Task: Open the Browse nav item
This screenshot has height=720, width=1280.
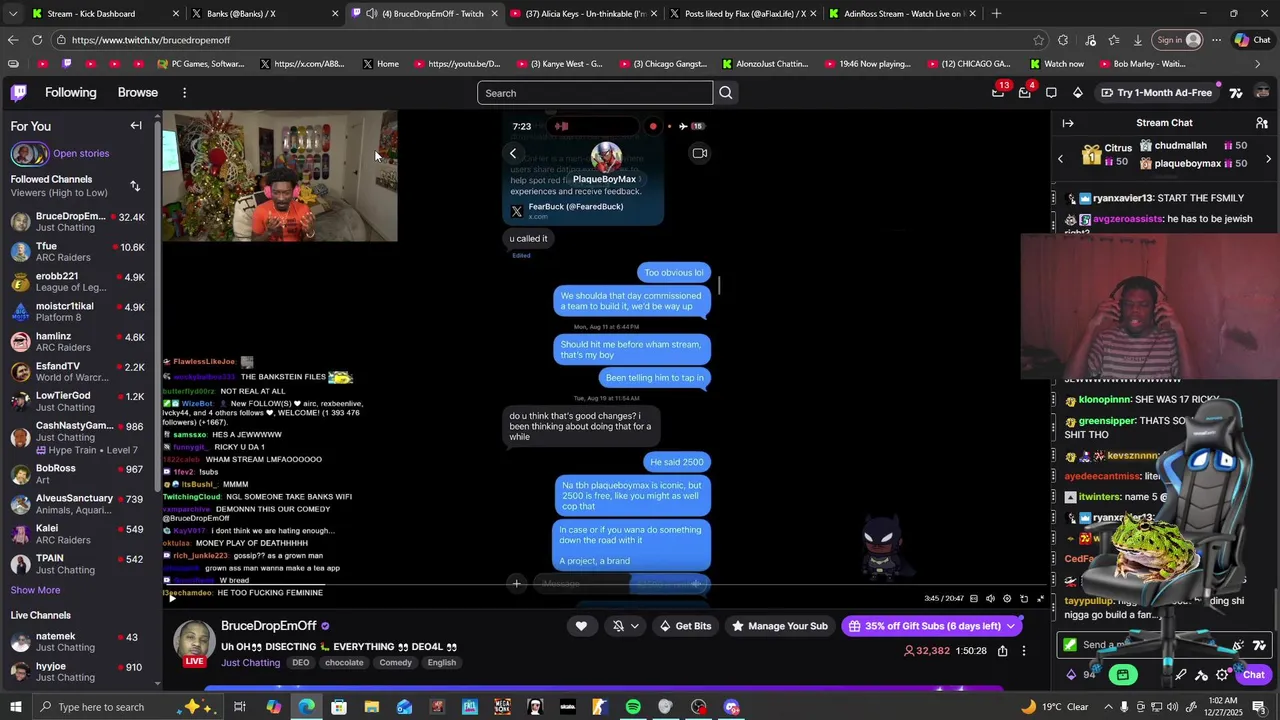Action: (x=138, y=93)
